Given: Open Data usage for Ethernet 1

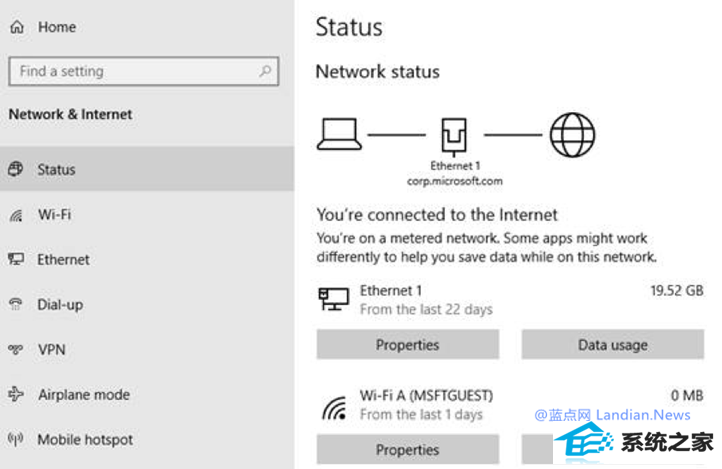Looking at the screenshot, I should pos(612,344).
